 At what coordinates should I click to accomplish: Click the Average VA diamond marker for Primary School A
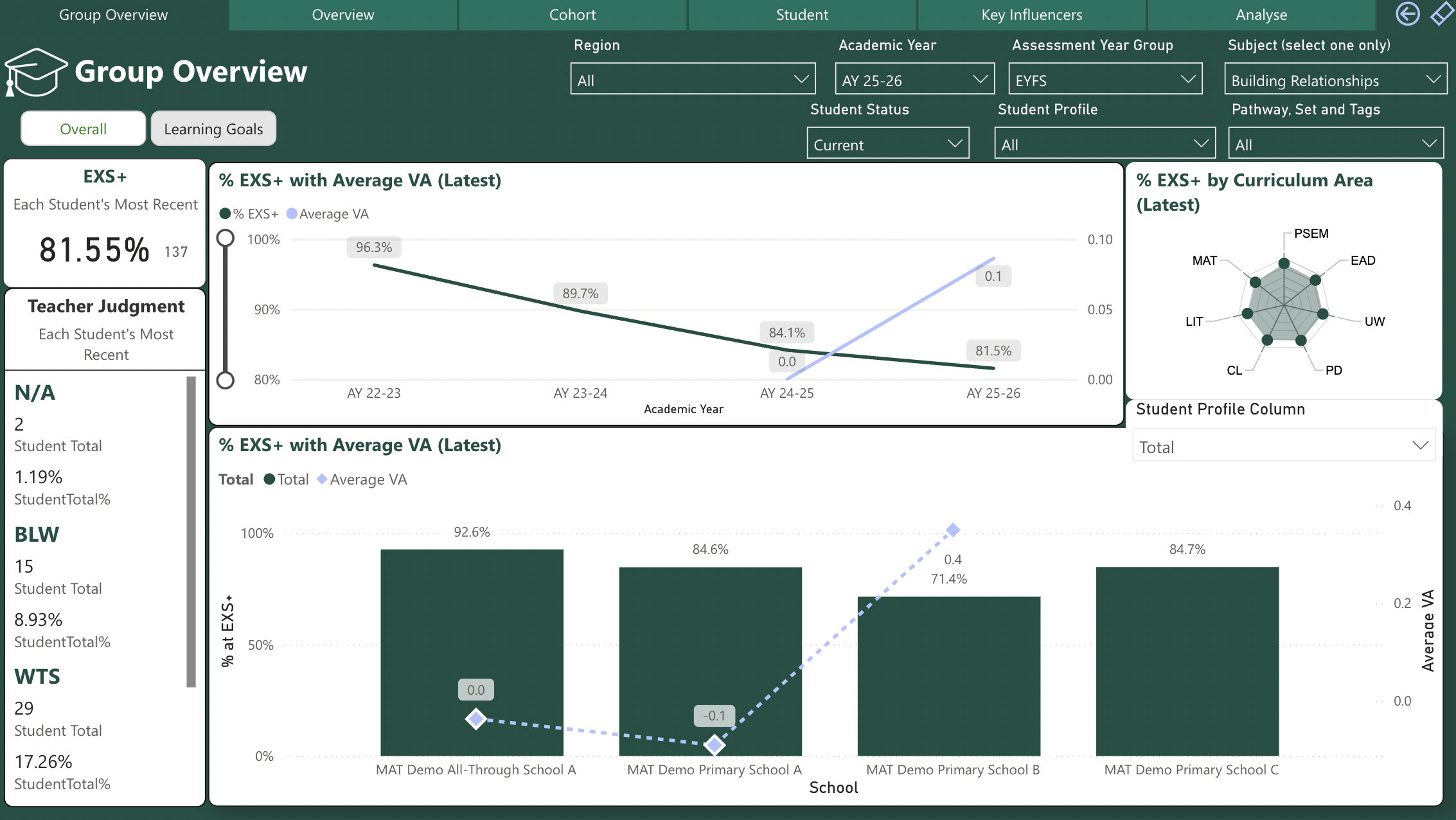coord(715,745)
